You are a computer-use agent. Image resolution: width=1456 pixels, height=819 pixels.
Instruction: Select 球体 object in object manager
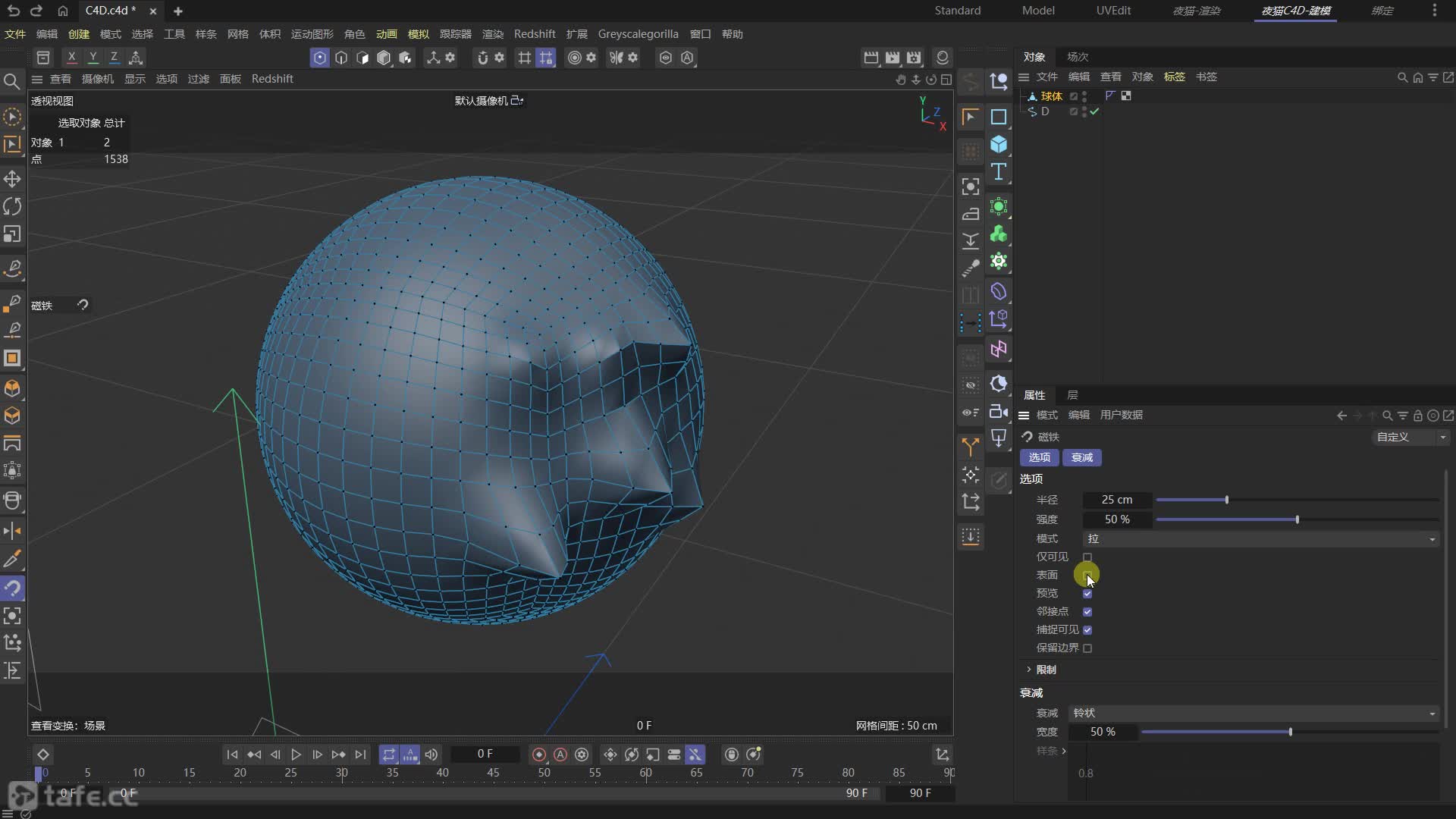(x=1051, y=96)
